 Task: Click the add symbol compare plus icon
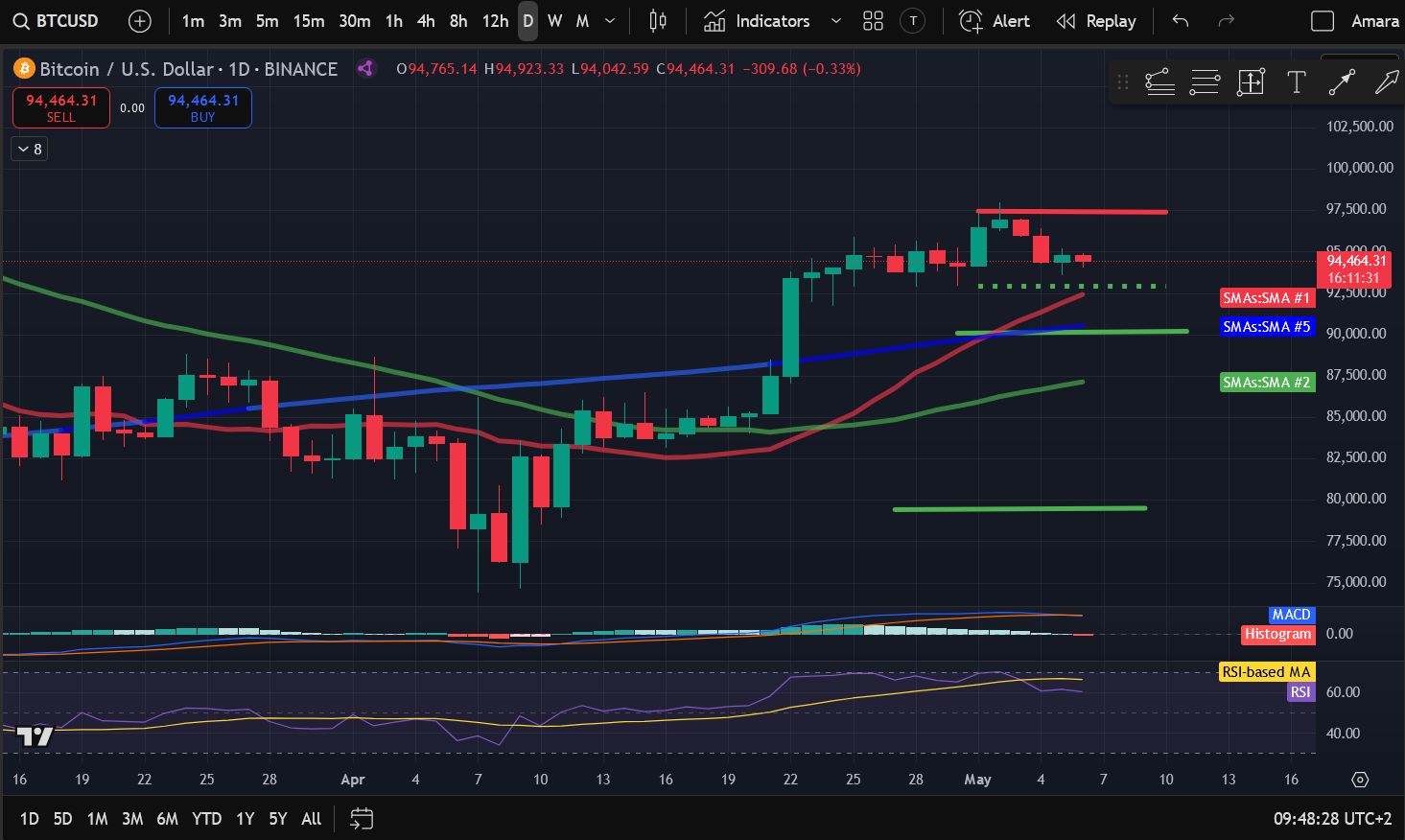[140, 21]
